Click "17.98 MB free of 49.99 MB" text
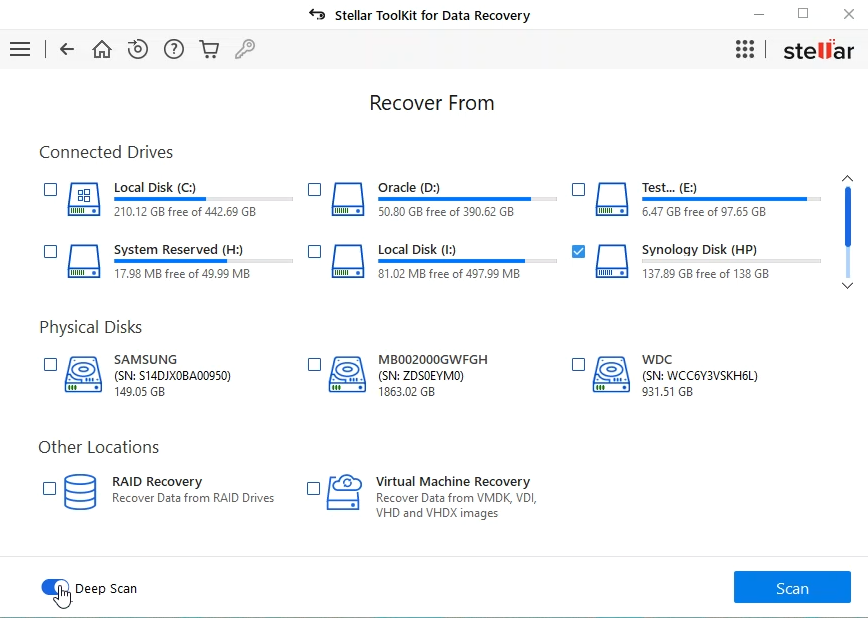This screenshot has height=618, width=868. [x=182, y=274]
